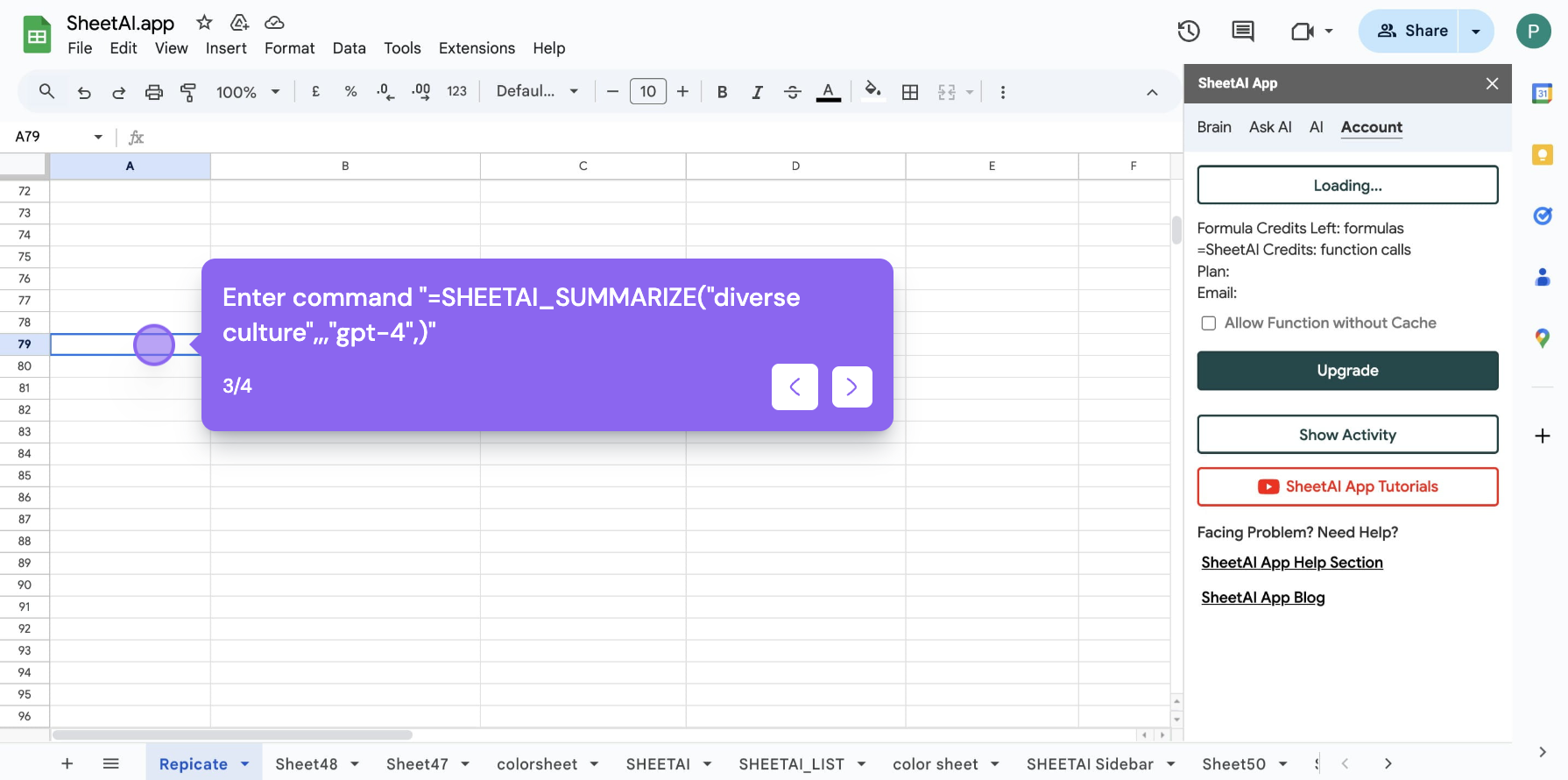Open the all sheets list icon
This screenshot has width=1568, height=780.
(110, 763)
